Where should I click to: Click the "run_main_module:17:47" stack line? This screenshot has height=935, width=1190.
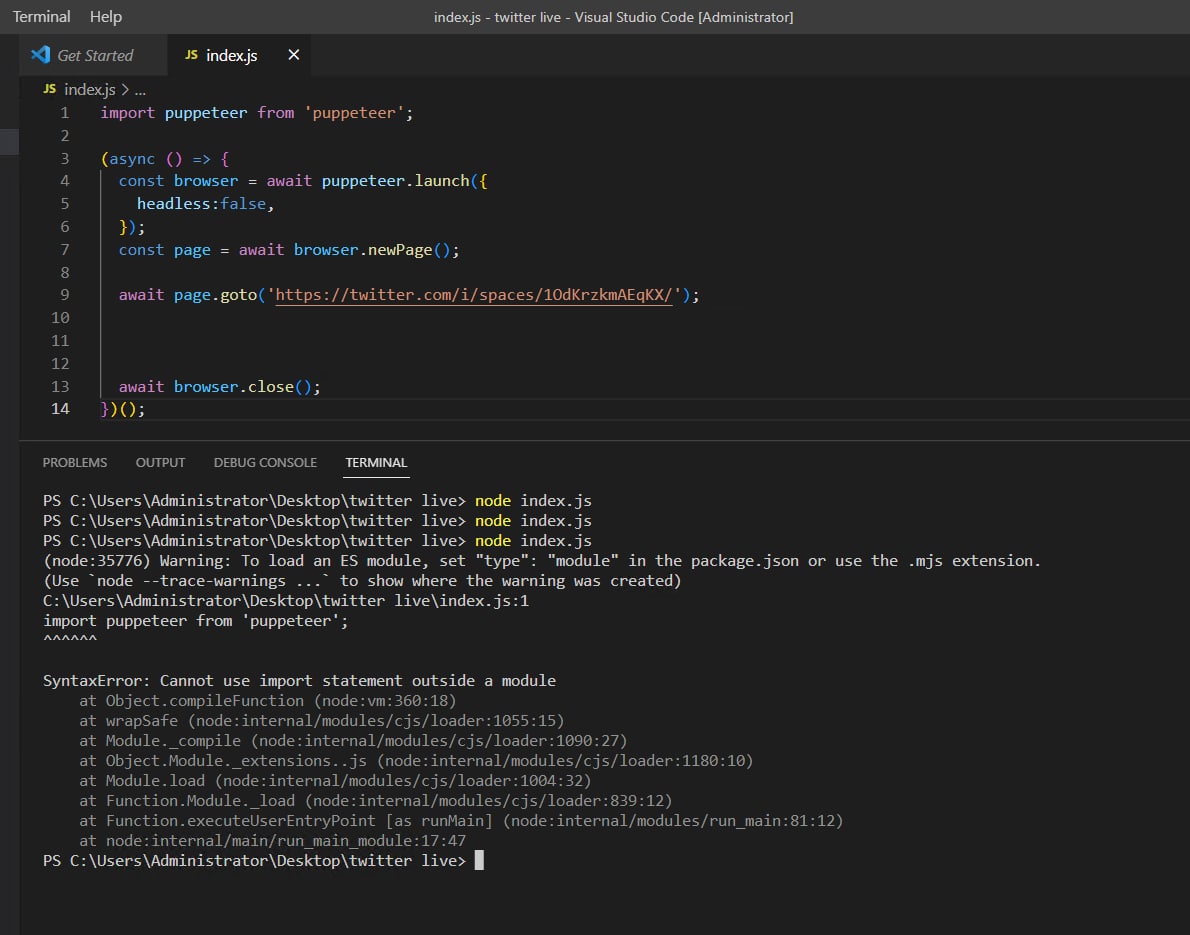pos(272,841)
